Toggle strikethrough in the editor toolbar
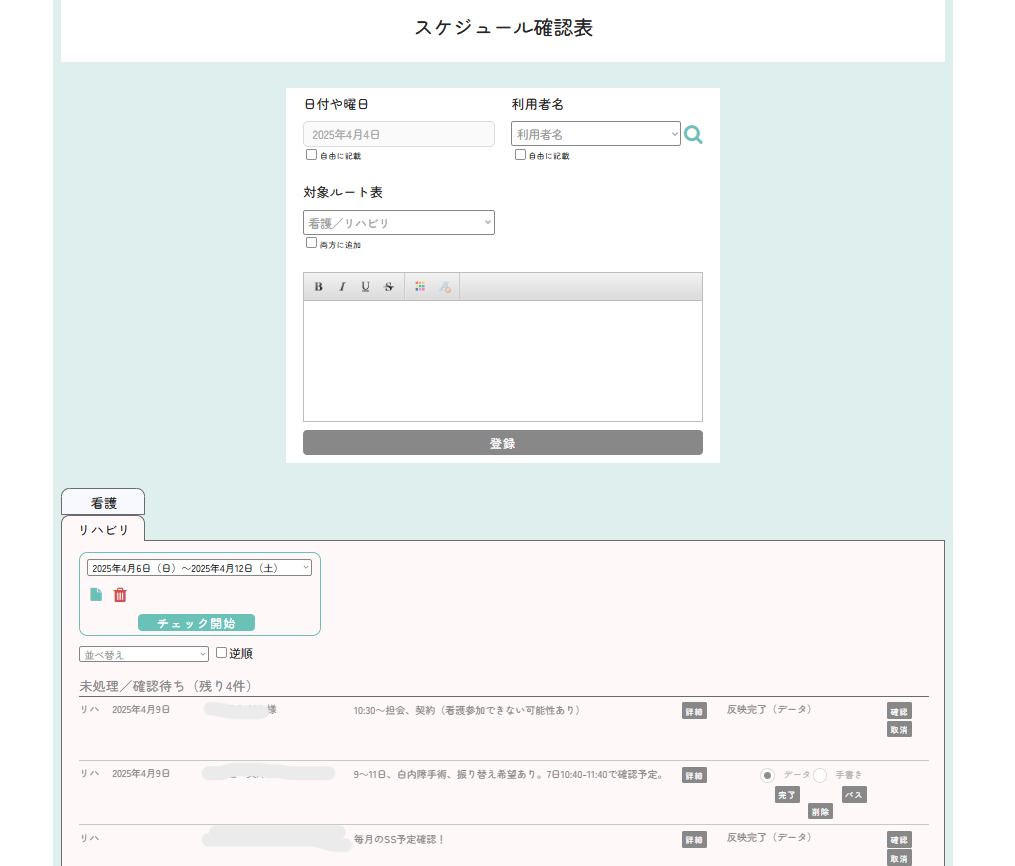Image resolution: width=1015 pixels, height=866 pixels. pyautogui.click(x=389, y=287)
